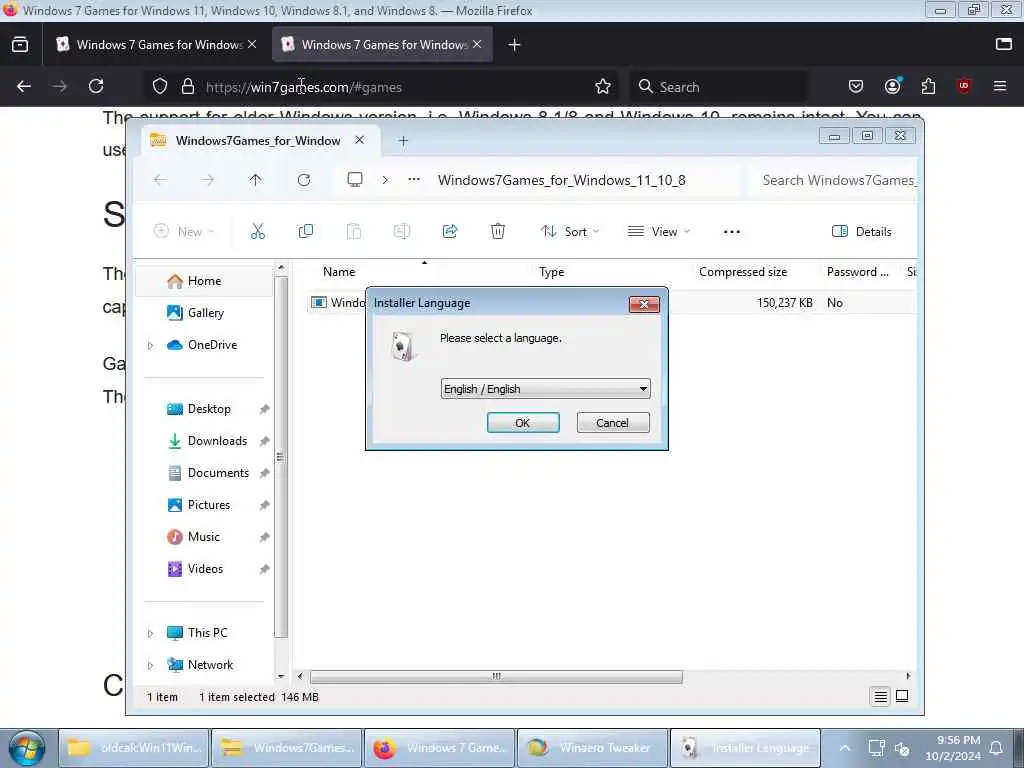Click the Share icon in Explorer toolbar

[450, 231]
